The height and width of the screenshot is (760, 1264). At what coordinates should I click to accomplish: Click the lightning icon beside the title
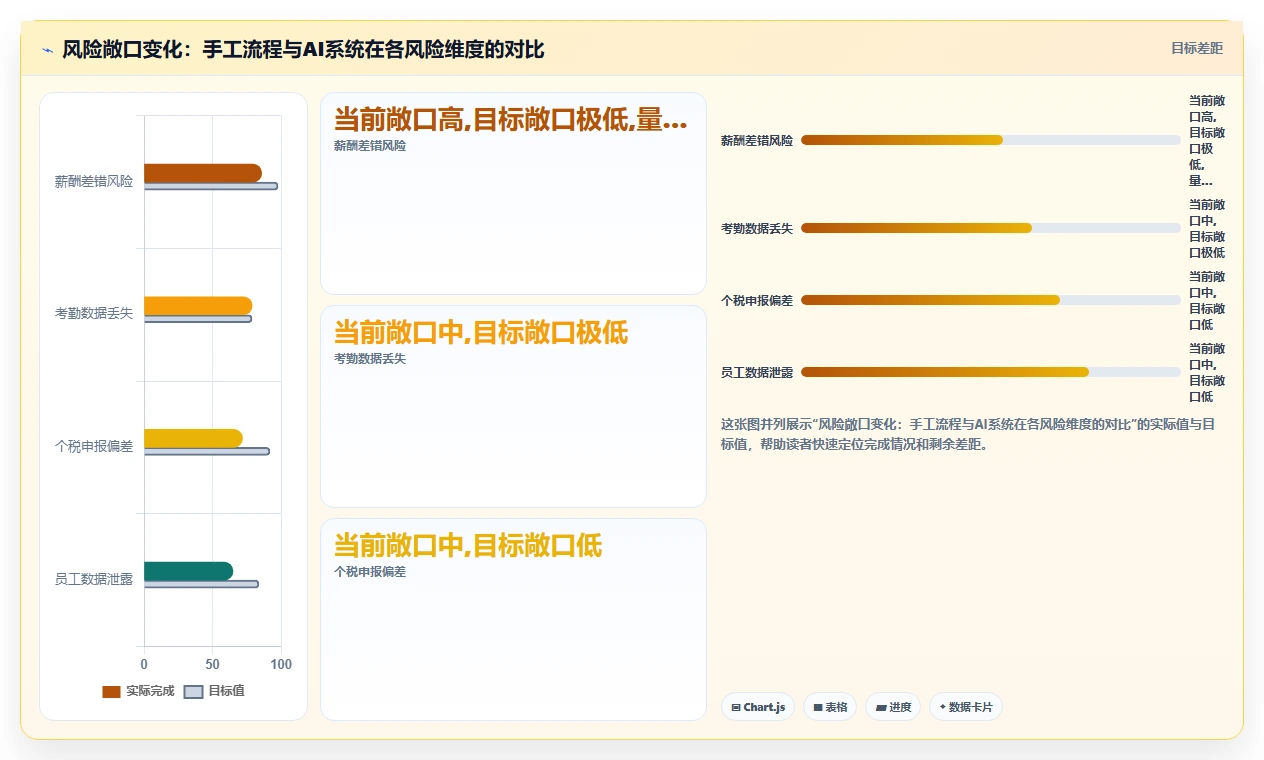pyautogui.click(x=47, y=50)
